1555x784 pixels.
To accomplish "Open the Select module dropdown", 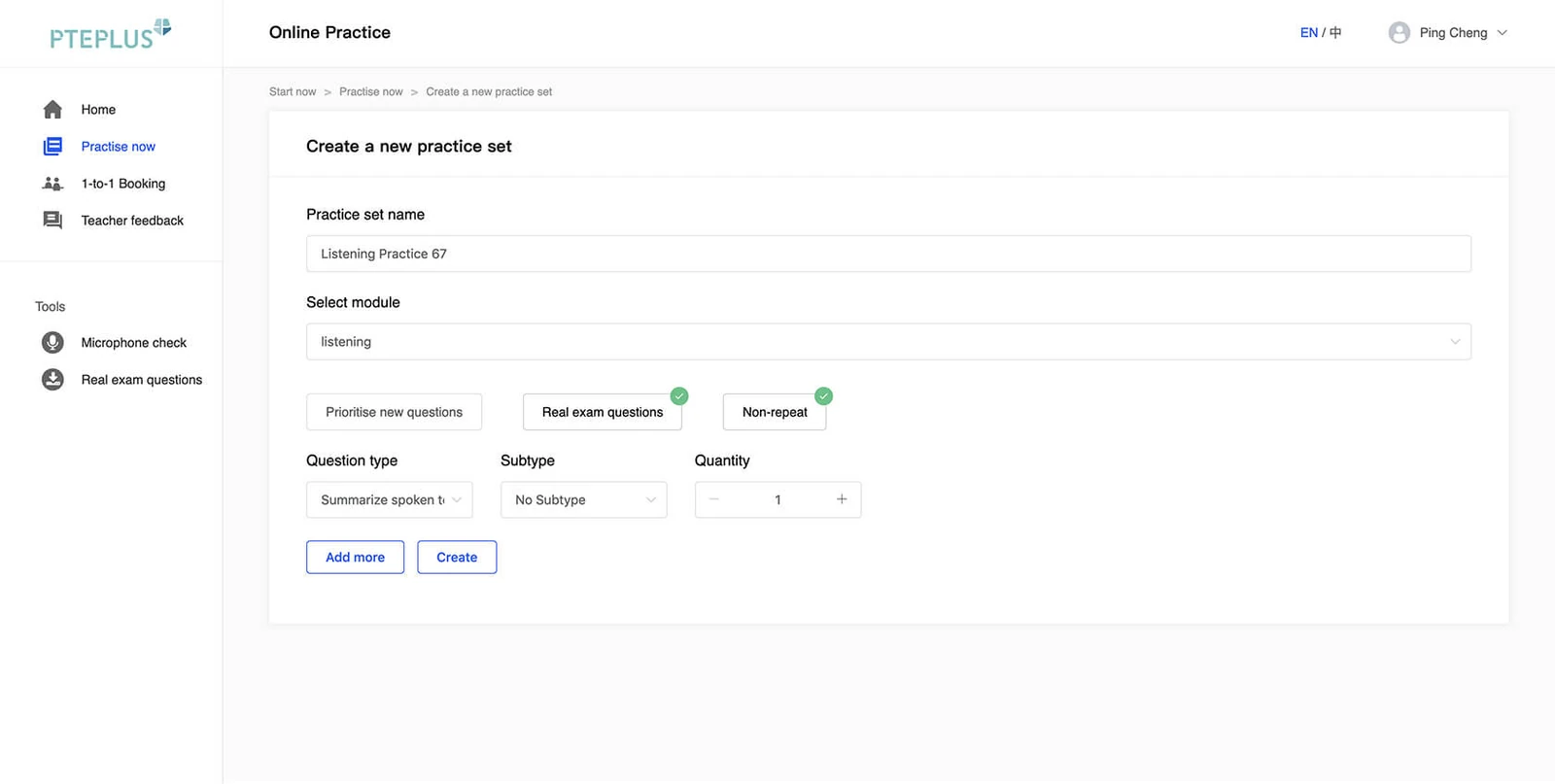I will 888,342.
